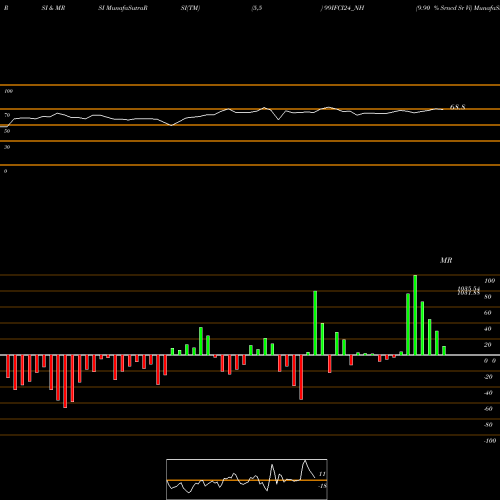500x500 pixels.
Task: Click the MR right axis label '40'
Action: [x=488, y=329]
